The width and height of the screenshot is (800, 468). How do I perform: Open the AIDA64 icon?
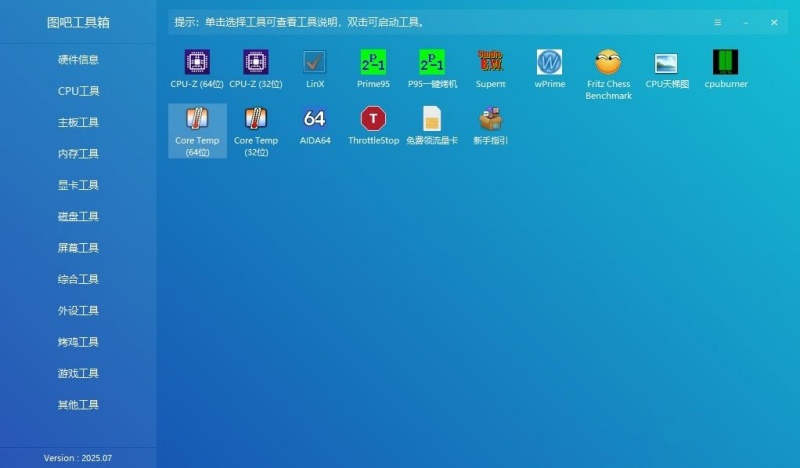click(x=314, y=118)
